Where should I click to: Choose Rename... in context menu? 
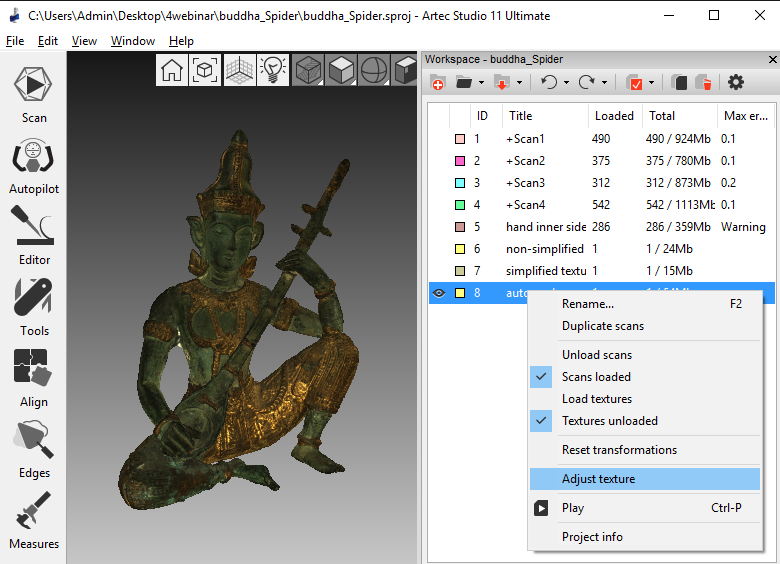click(645, 304)
